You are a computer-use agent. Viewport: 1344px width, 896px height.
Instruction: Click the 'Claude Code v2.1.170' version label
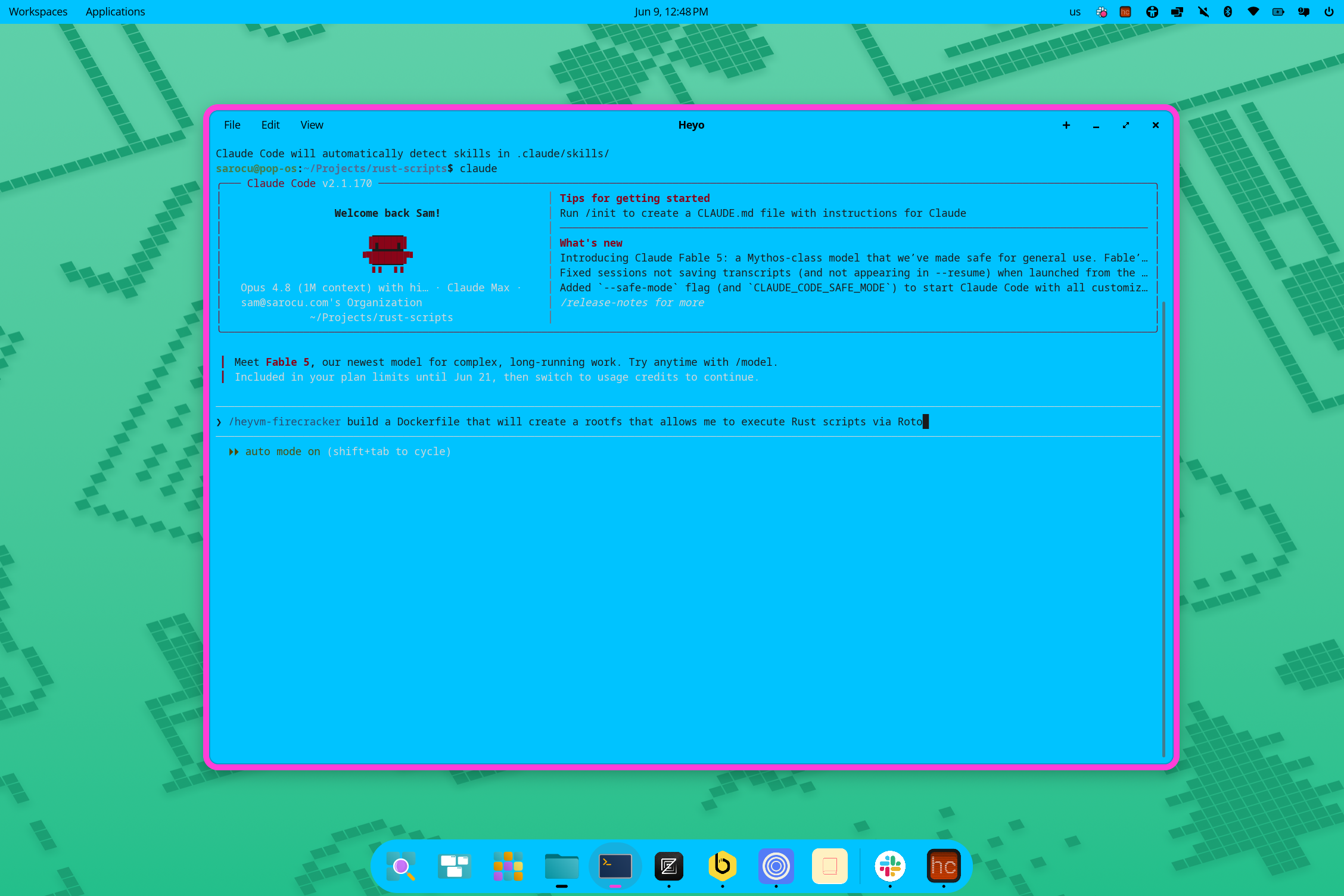[x=310, y=183]
